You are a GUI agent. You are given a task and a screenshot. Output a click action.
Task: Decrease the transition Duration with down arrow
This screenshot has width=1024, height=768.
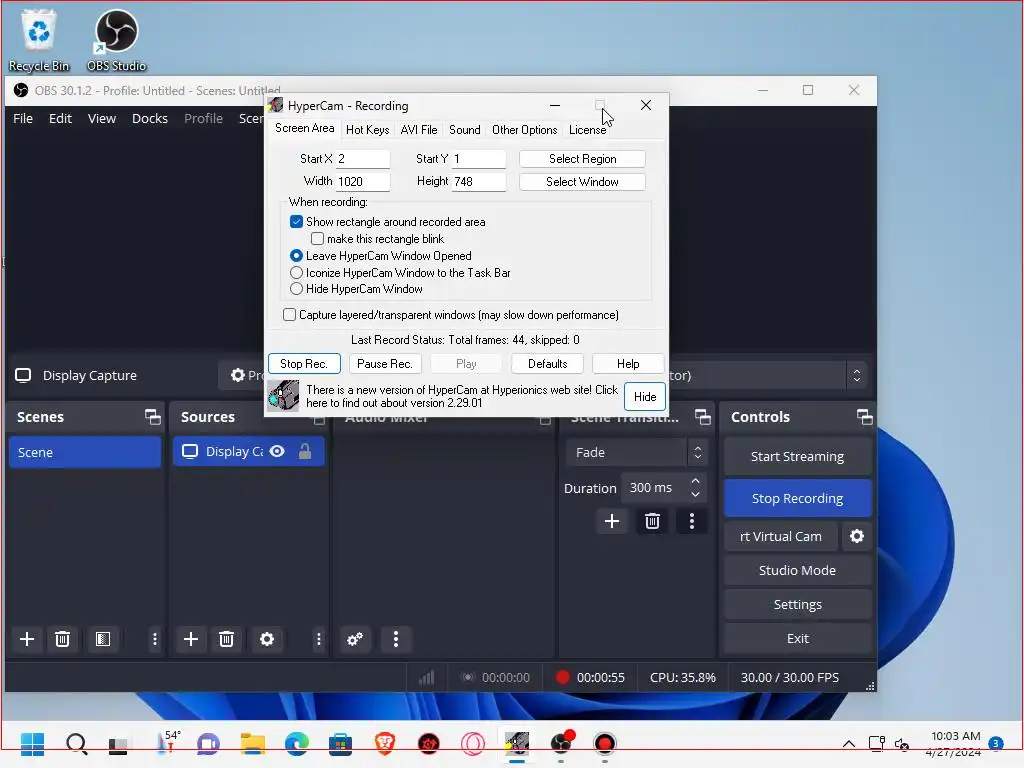point(696,494)
